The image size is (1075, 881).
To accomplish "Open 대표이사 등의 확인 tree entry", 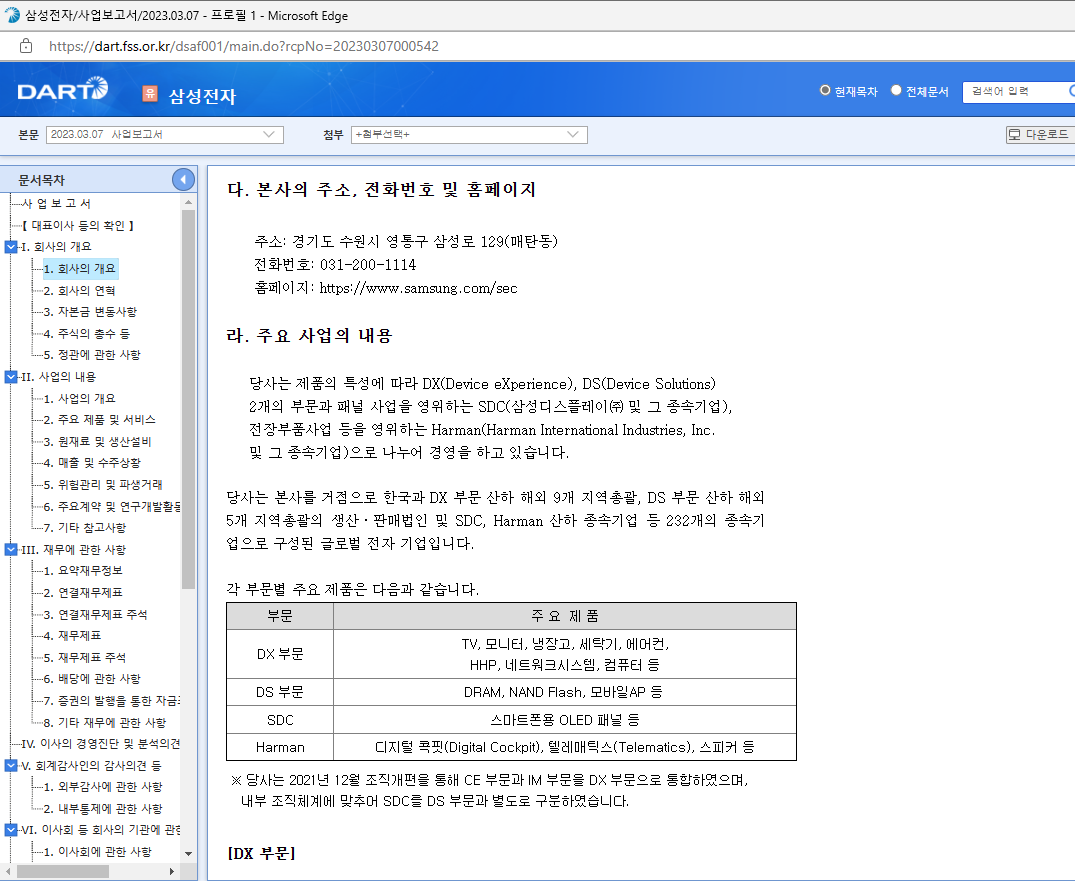I will pyautogui.click(x=78, y=226).
